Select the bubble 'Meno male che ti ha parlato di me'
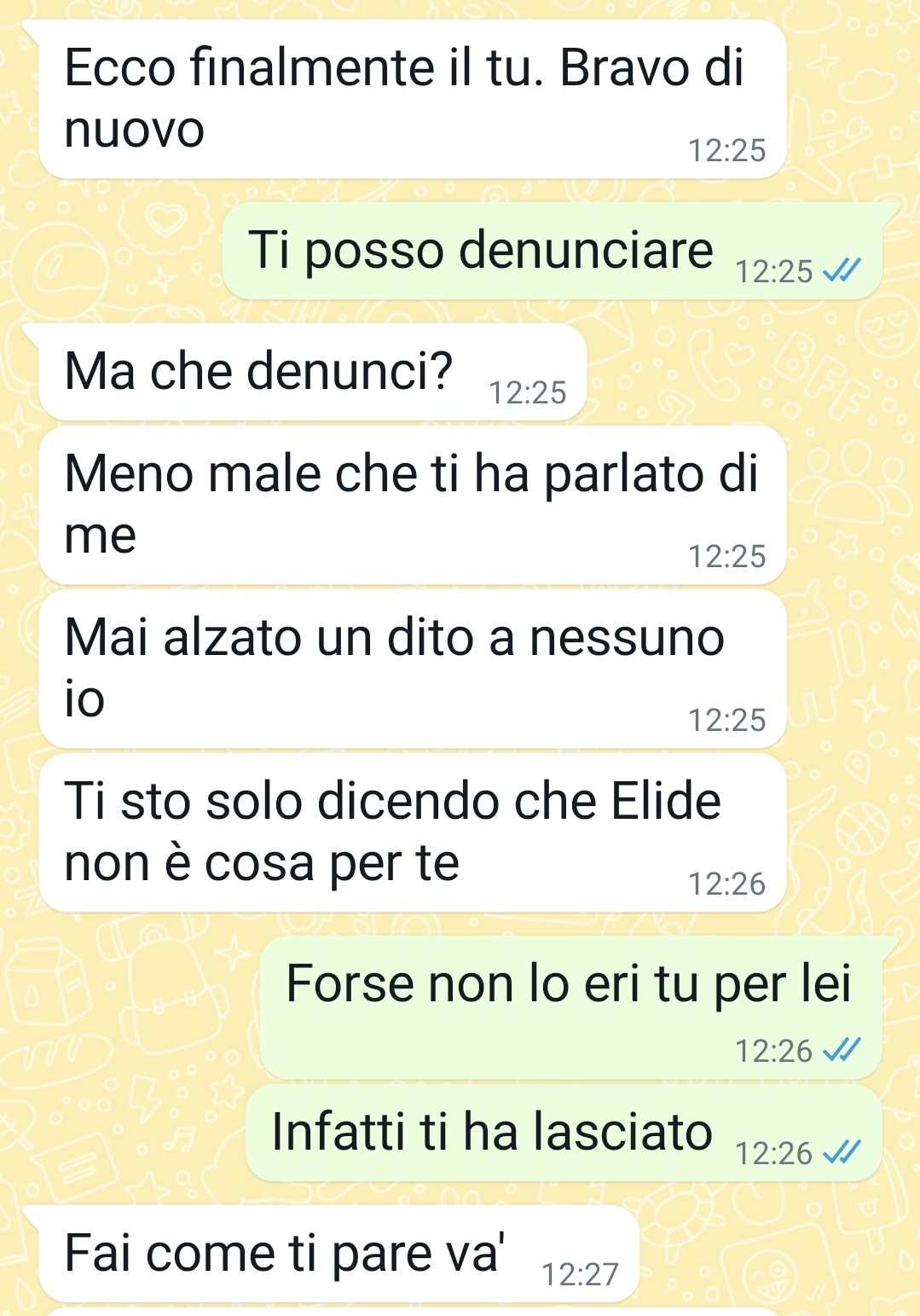The width and height of the screenshot is (920, 1316). (412, 505)
